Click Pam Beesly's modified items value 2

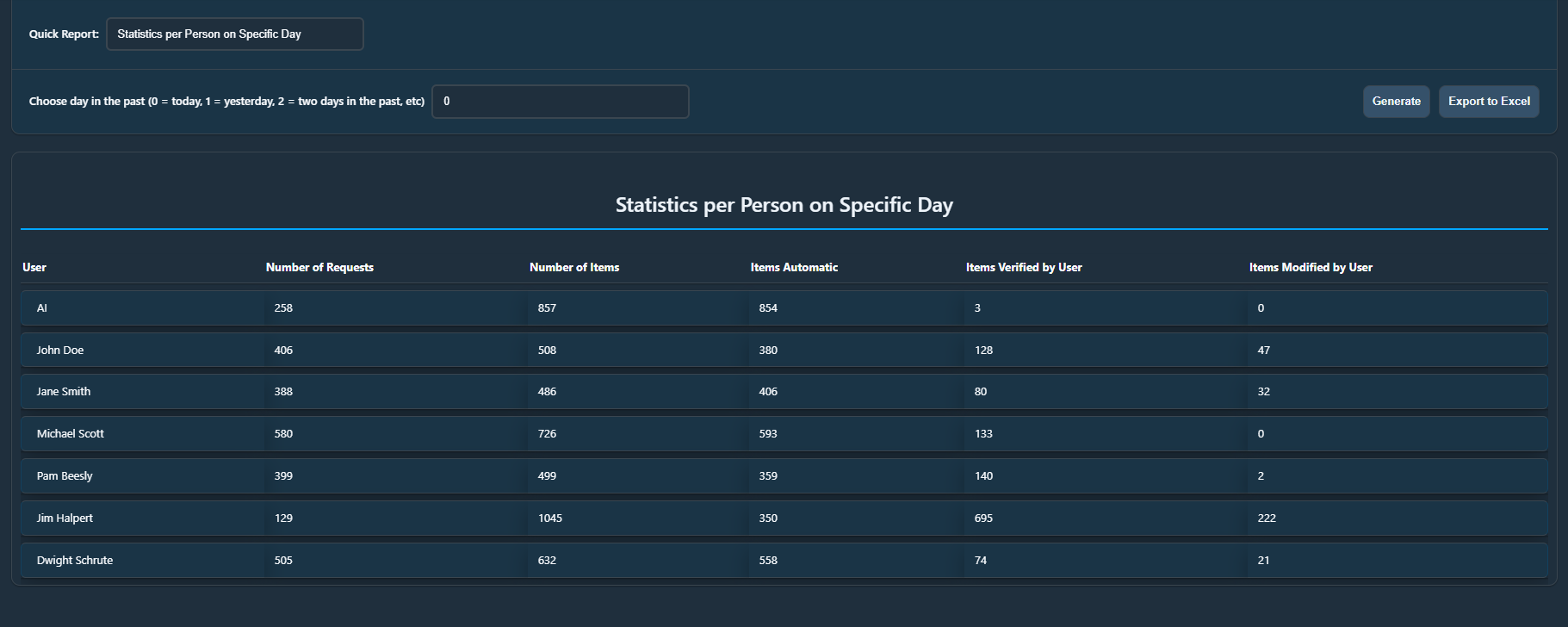pyautogui.click(x=1261, y=475)
